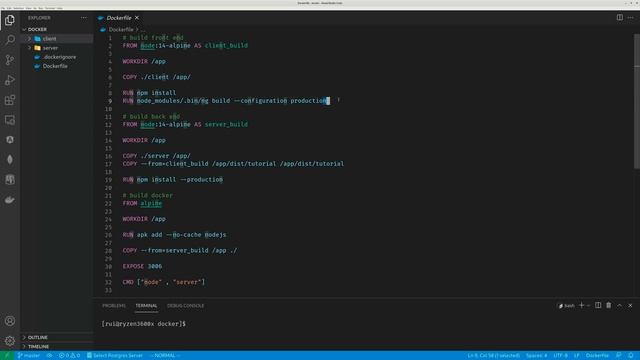640x360 pixels.
Task: Click the 'RUN apk add --no-cache nodejs' line
Action: [174, 235]
